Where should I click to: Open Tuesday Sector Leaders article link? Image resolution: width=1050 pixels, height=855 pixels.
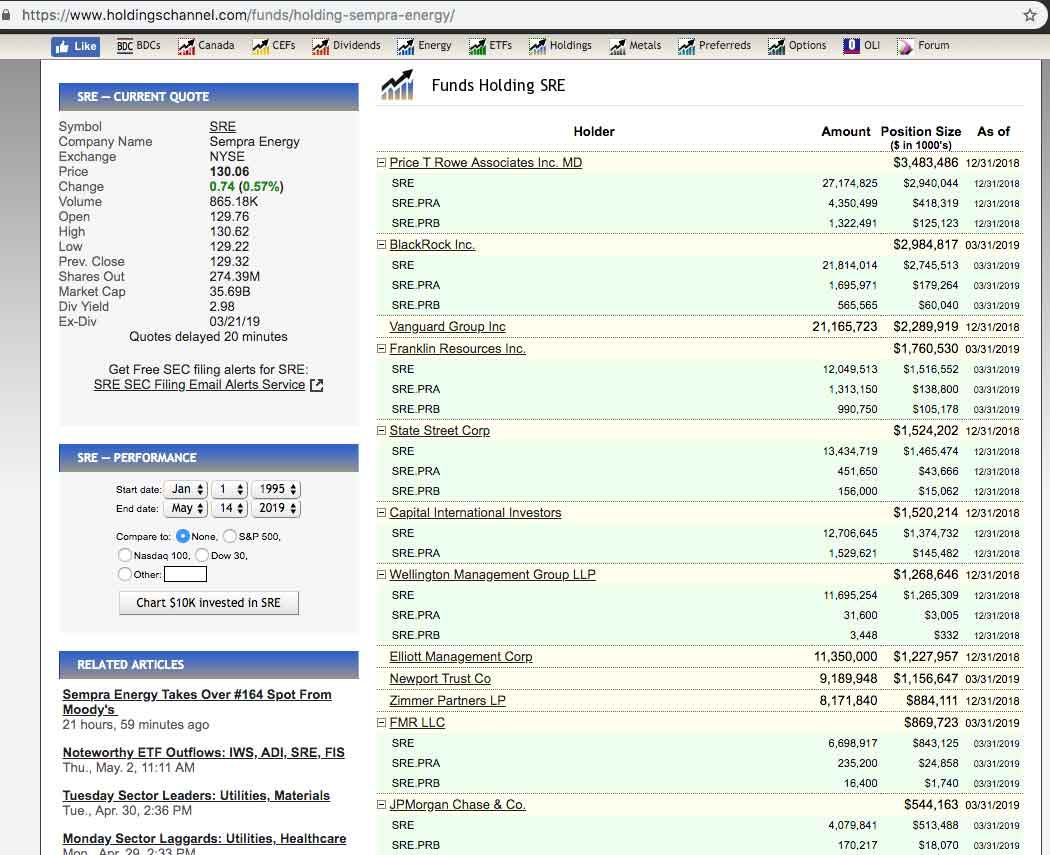pyautogui.click(x=196, y=795)
